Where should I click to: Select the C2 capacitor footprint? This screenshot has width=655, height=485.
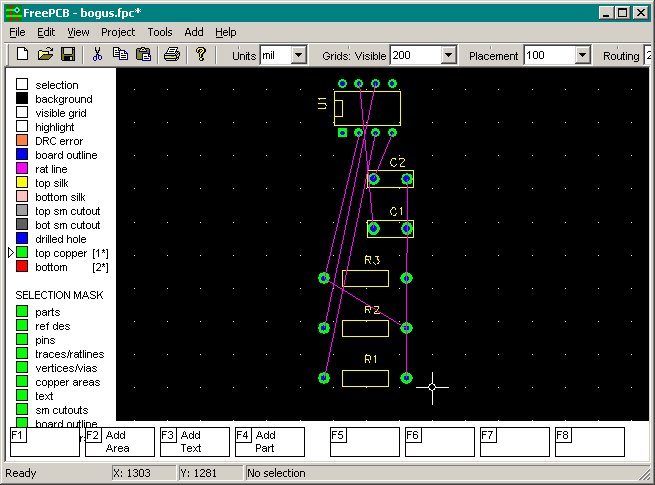point(390,179)
